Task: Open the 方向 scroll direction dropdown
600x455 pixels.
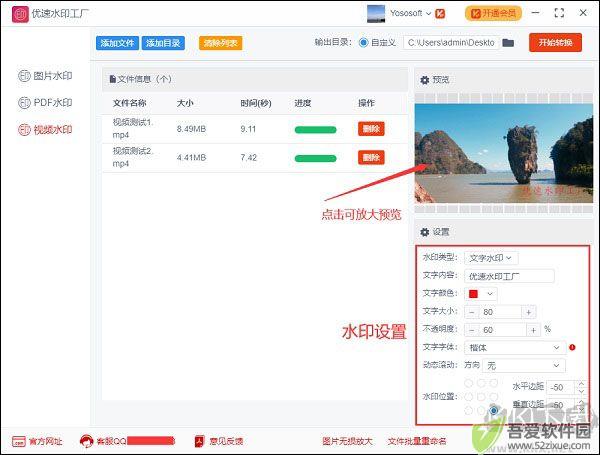Action: [524, 365]
